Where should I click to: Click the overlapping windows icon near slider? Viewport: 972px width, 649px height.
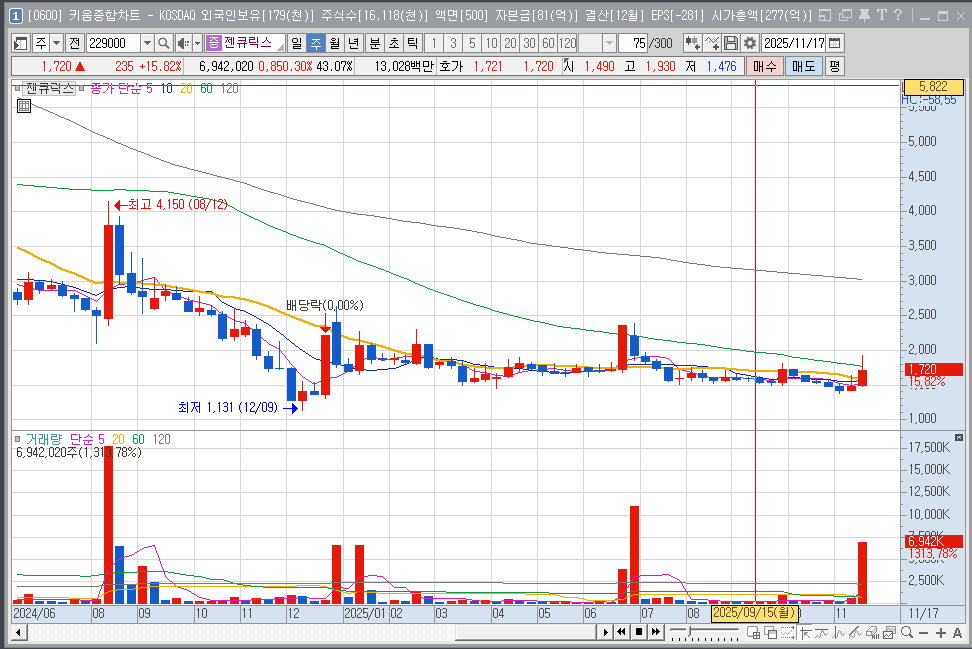tap(771, 633)
